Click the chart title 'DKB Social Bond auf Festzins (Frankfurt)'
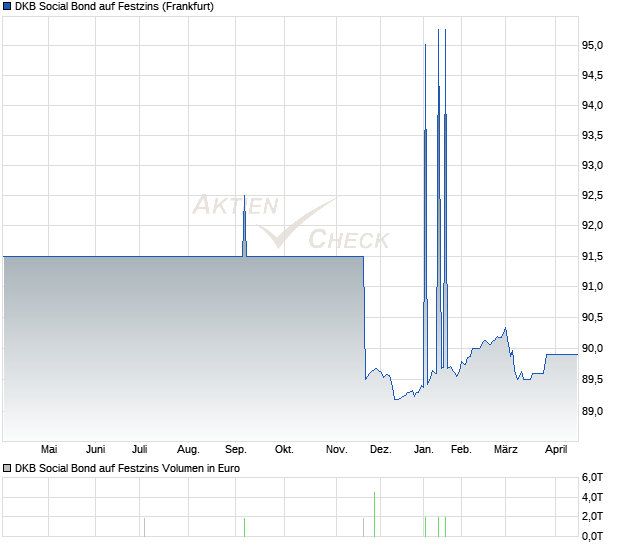Screen dimensions: 620x546 (x=114, y=6)
